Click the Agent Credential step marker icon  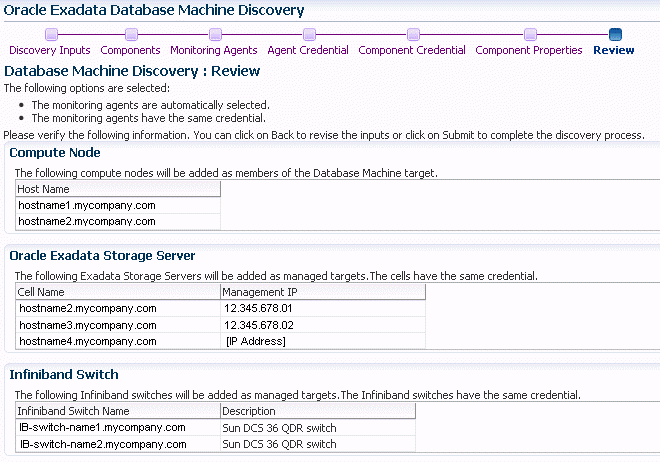tap(309, 35)
